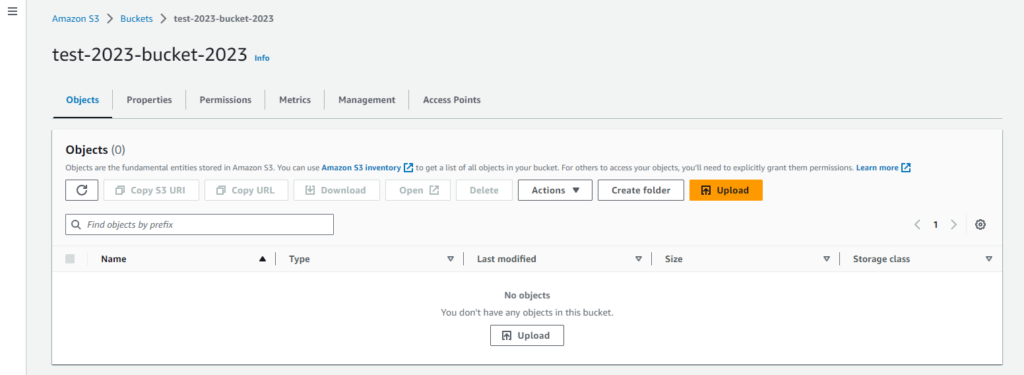Click the Type column header text
Image resolution: width=1024 pixels, height=375 pixels.
pos(299,259)
